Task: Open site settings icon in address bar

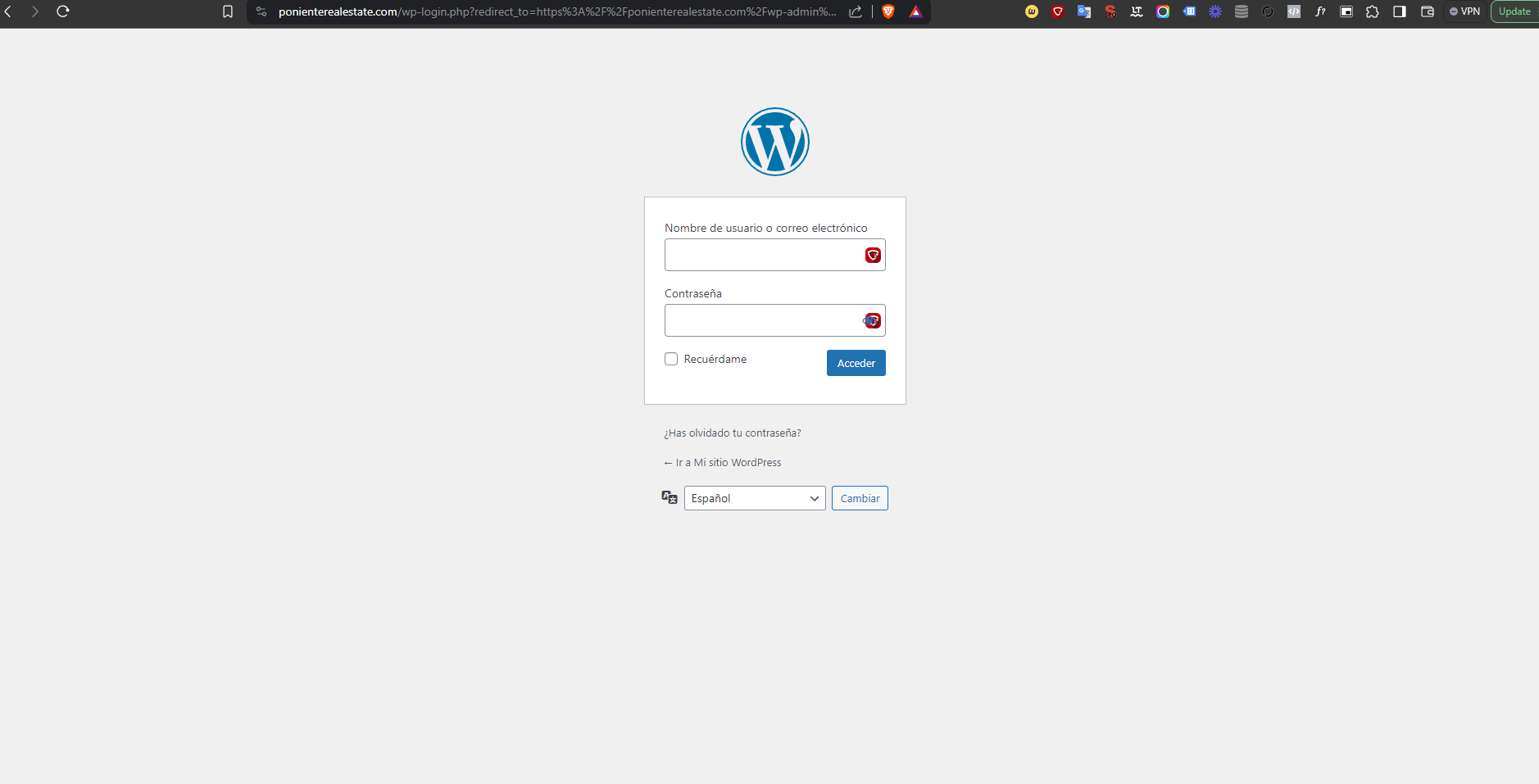Action: coord(261,11)
